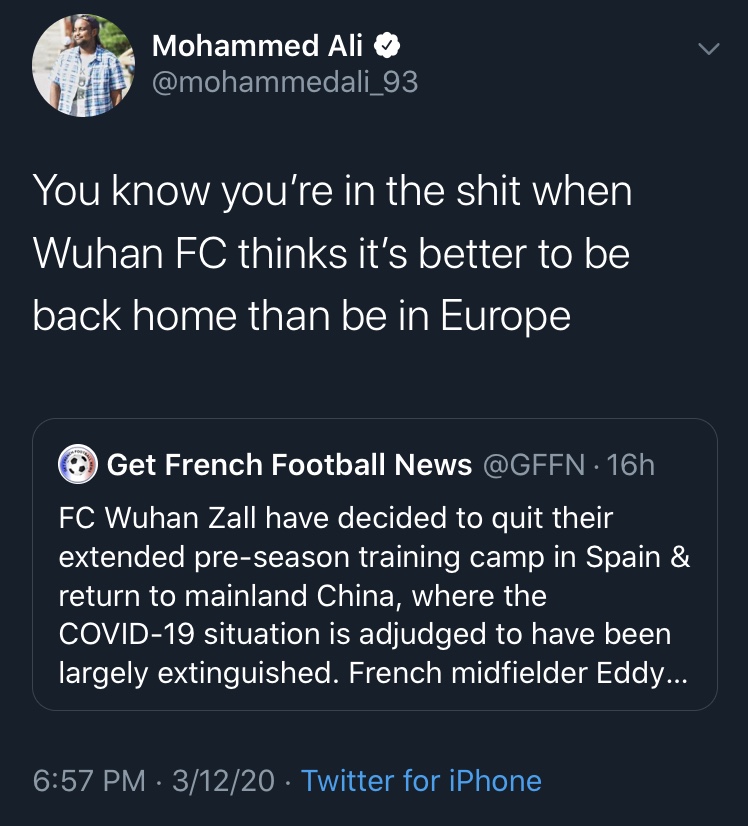Click the blue verified badge icon
The image size is (748, 826).
(x=387, y=45)
